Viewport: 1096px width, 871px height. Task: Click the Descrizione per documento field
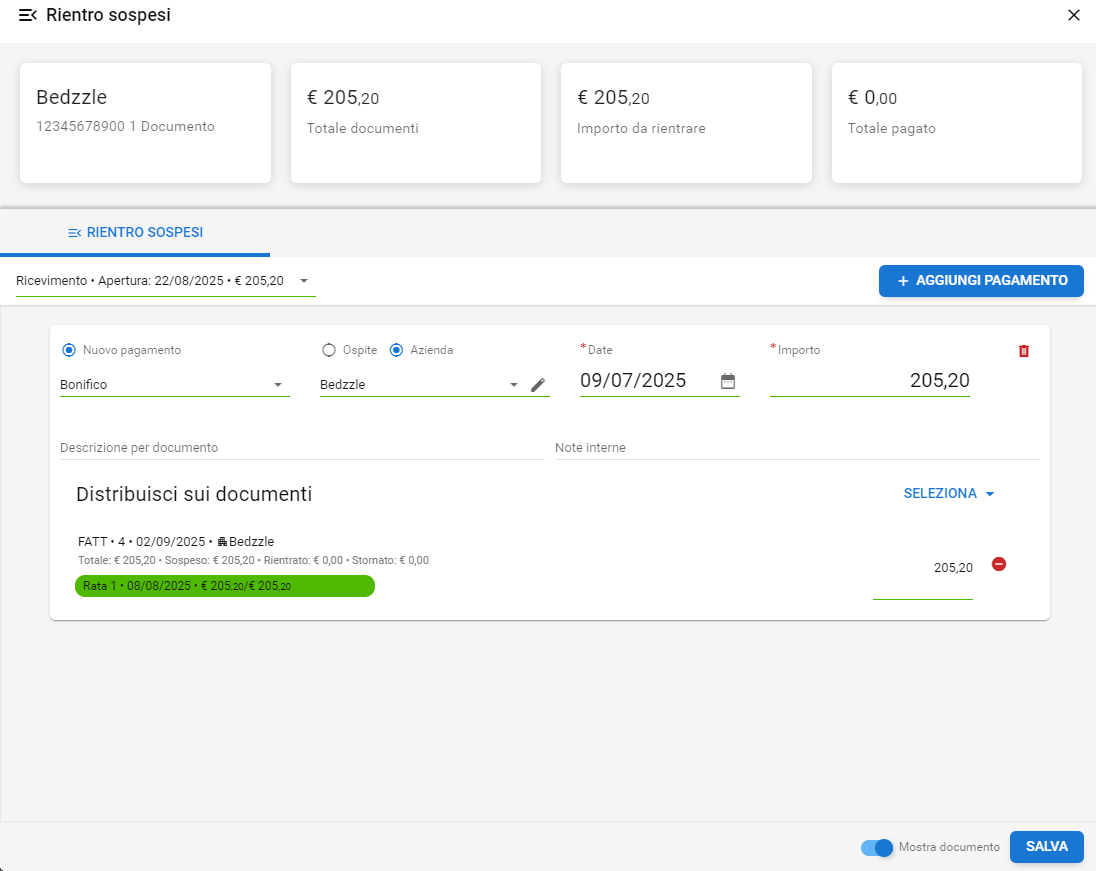point(300,448)
